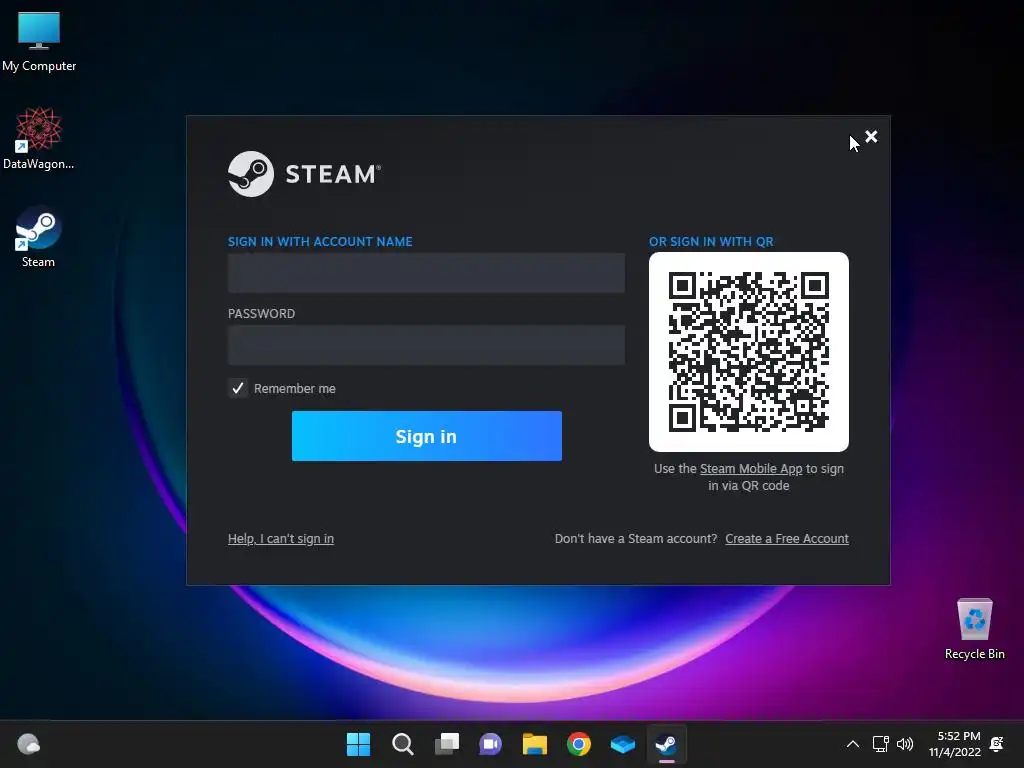Click the PASSWORD label
Image resolution: width=1024 pixels, height=768 pixels.
261,313
